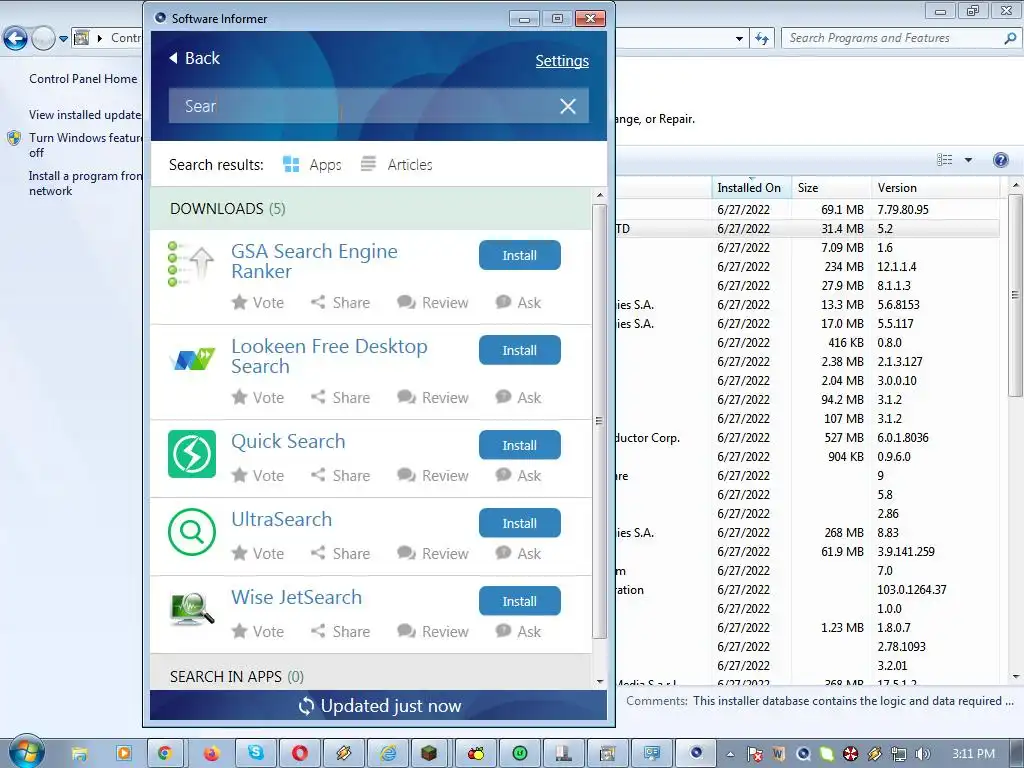Install Wise JetSearch
This screenshot has width=1024, height=768.
(519, 601)
